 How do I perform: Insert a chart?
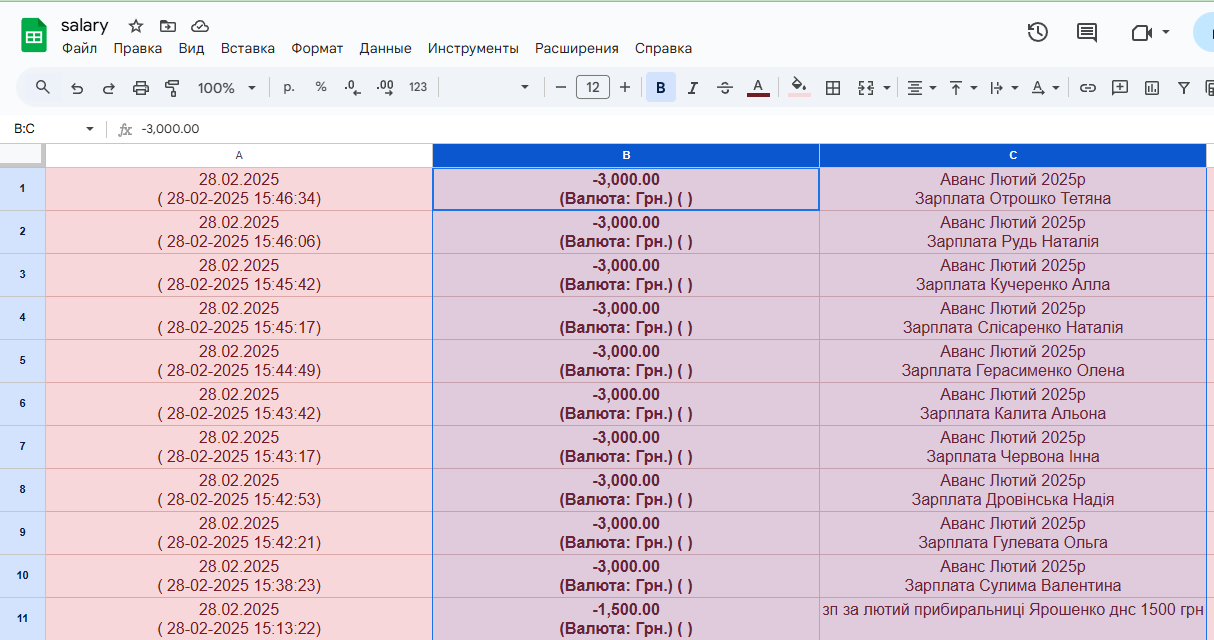click(x=1152, y=88)
